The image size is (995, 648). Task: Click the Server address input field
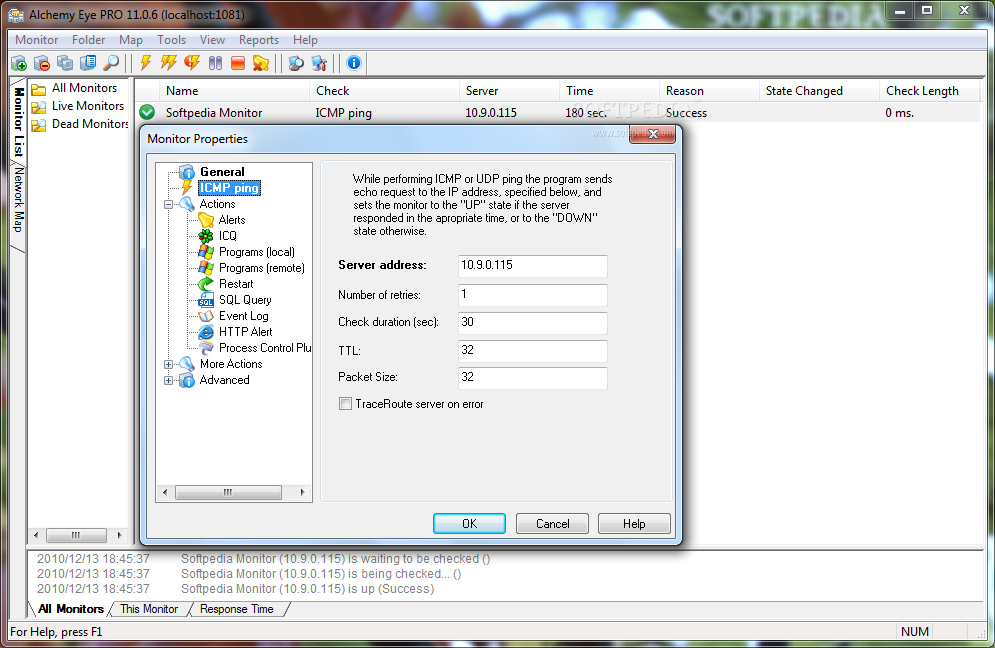pos(532,266)
